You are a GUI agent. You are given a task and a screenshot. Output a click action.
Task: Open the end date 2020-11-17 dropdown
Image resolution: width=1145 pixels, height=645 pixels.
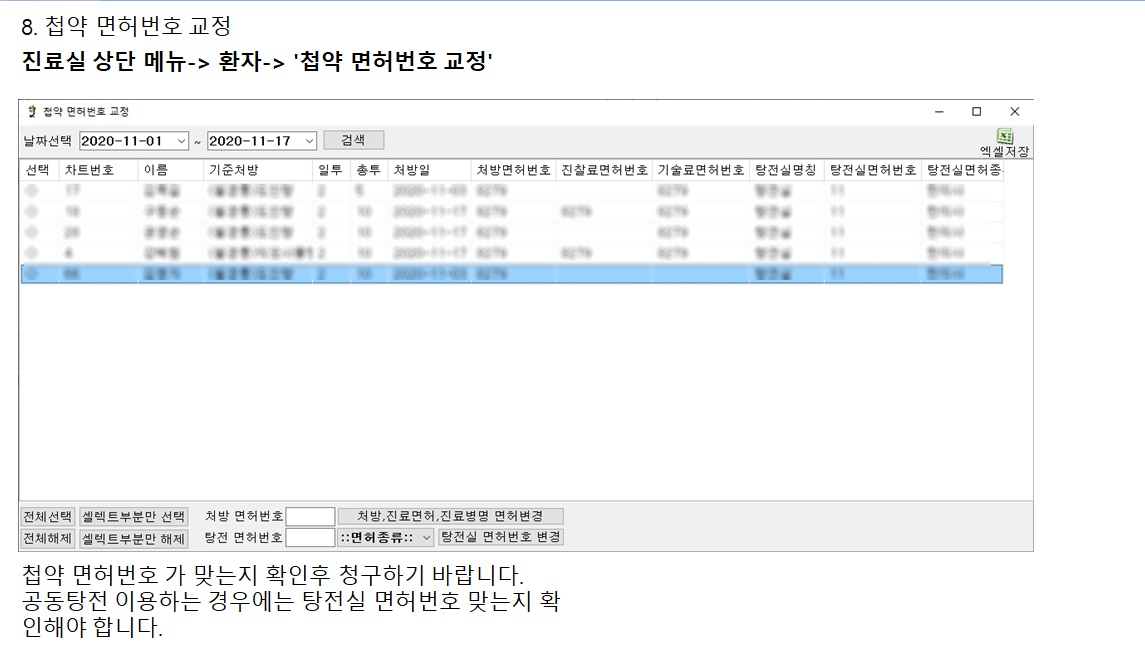pos(309,141)
